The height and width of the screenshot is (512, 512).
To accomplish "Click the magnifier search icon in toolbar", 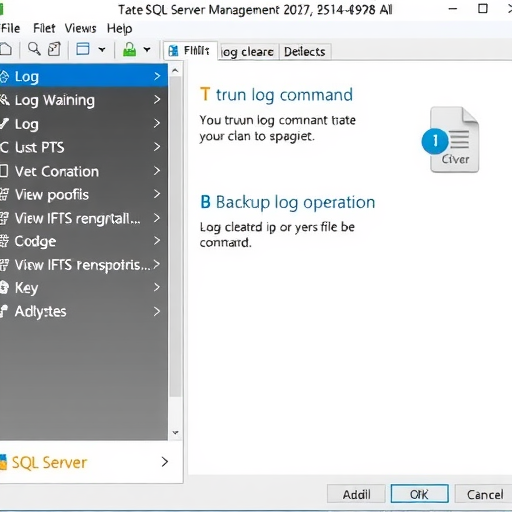I will coord(34,49).
